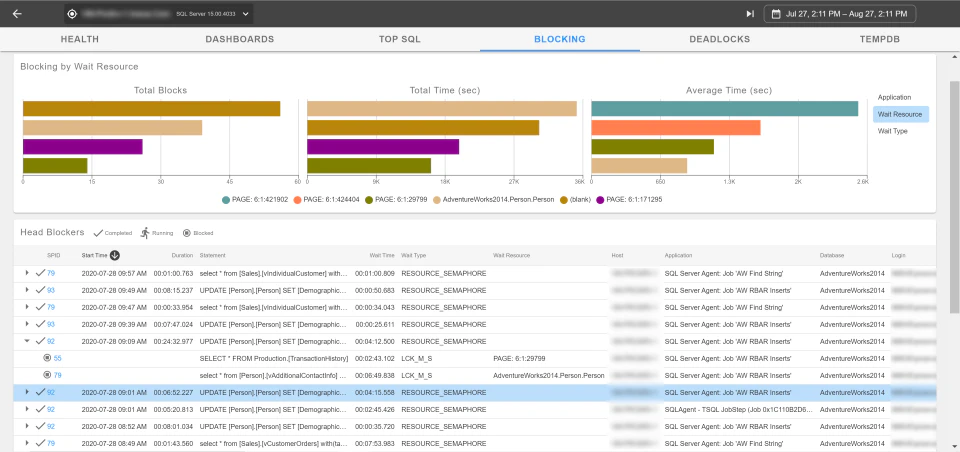
Task: Click the purple bar in Total Time chart
Action: [x=383, y=147]
